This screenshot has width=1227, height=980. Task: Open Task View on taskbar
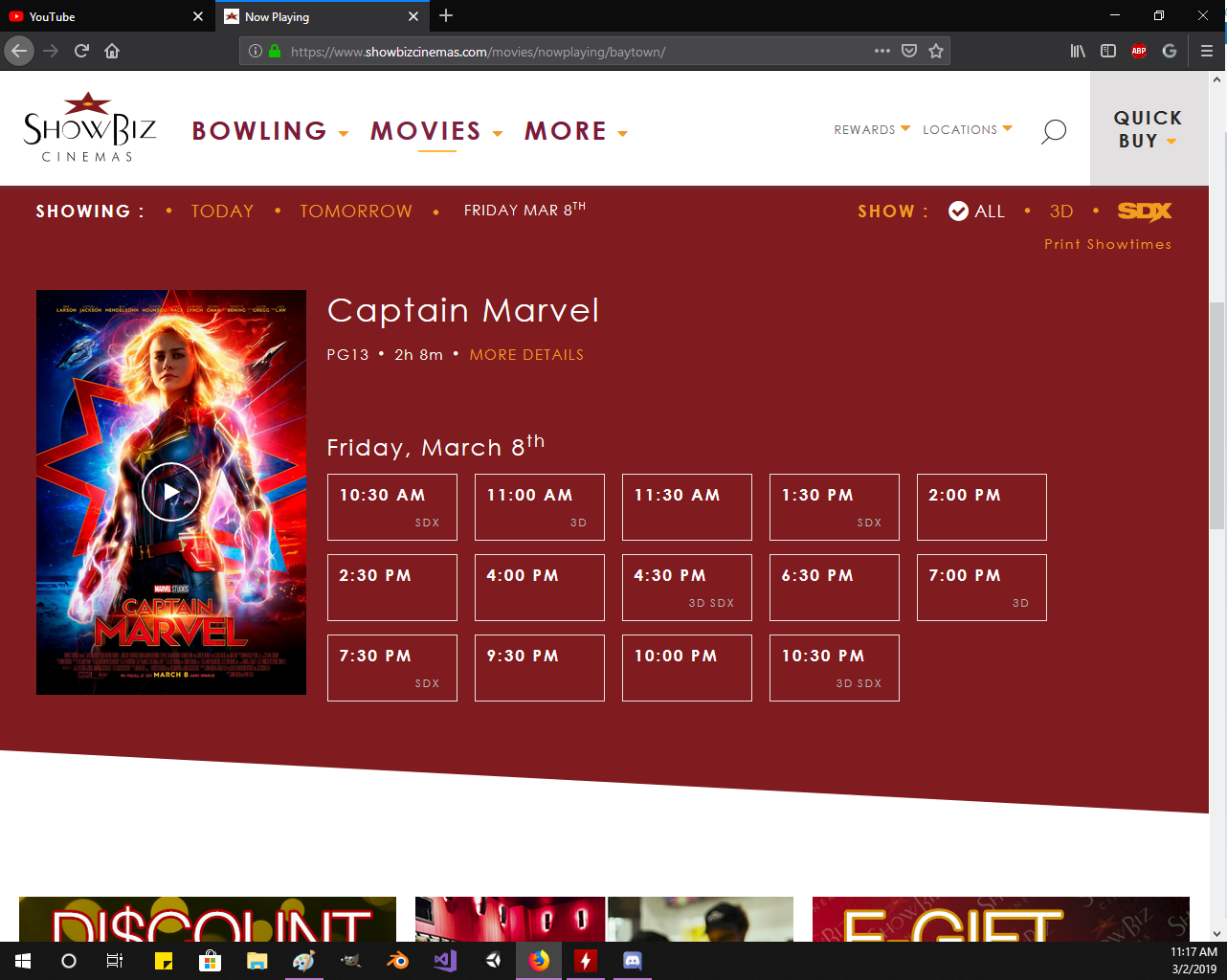115,961
